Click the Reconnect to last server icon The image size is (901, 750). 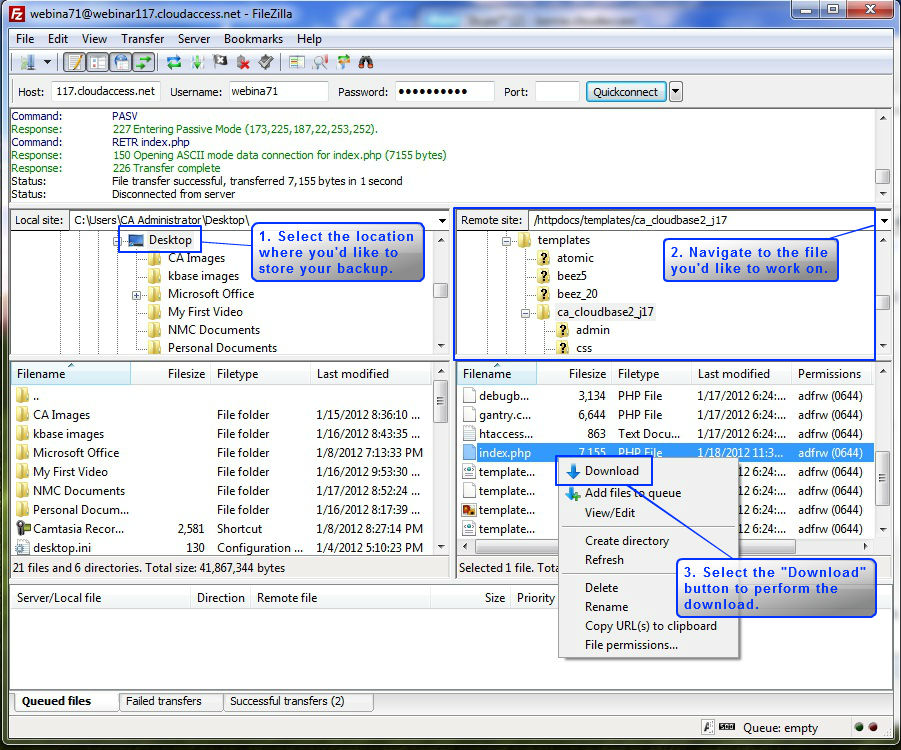pyautogui.click(x=265, y=62)
